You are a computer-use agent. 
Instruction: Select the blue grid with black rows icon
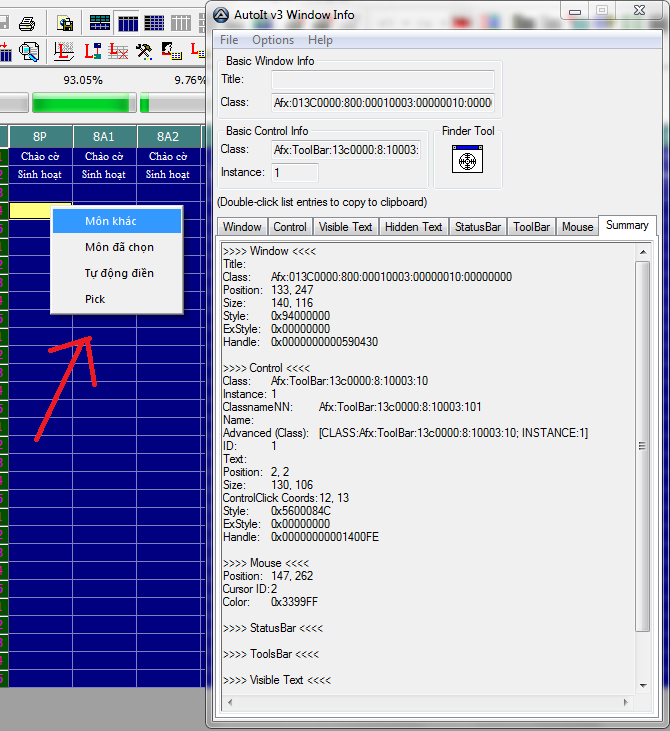(x=154, y=23)
